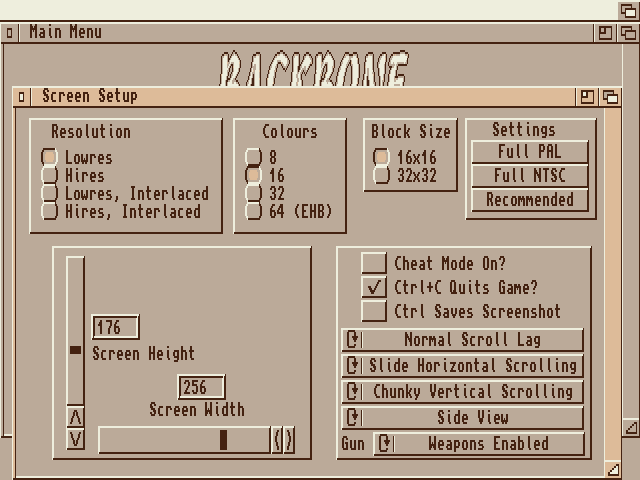Apply Full NTSC settings
This screenshot has width=640, height=480.
tap(530, 176)
